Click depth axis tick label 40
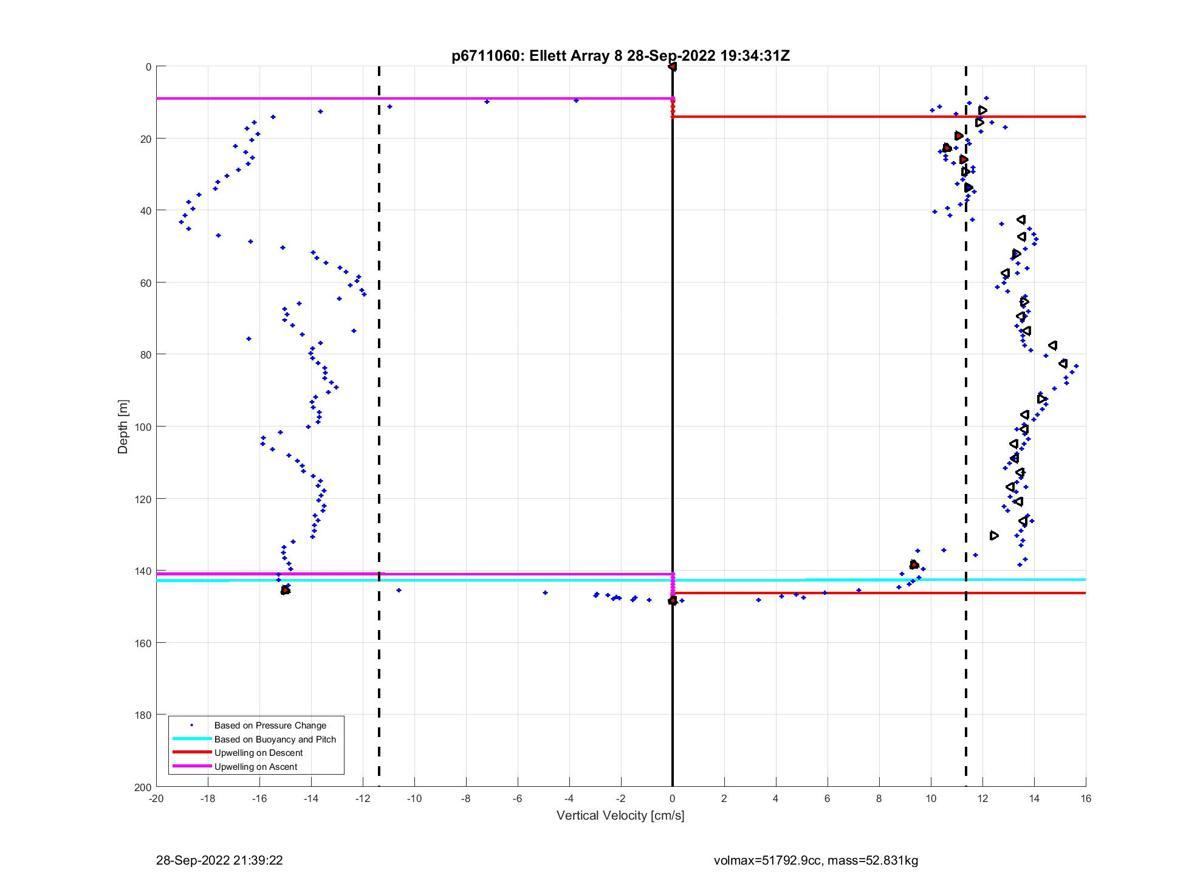 pos(145,211)
